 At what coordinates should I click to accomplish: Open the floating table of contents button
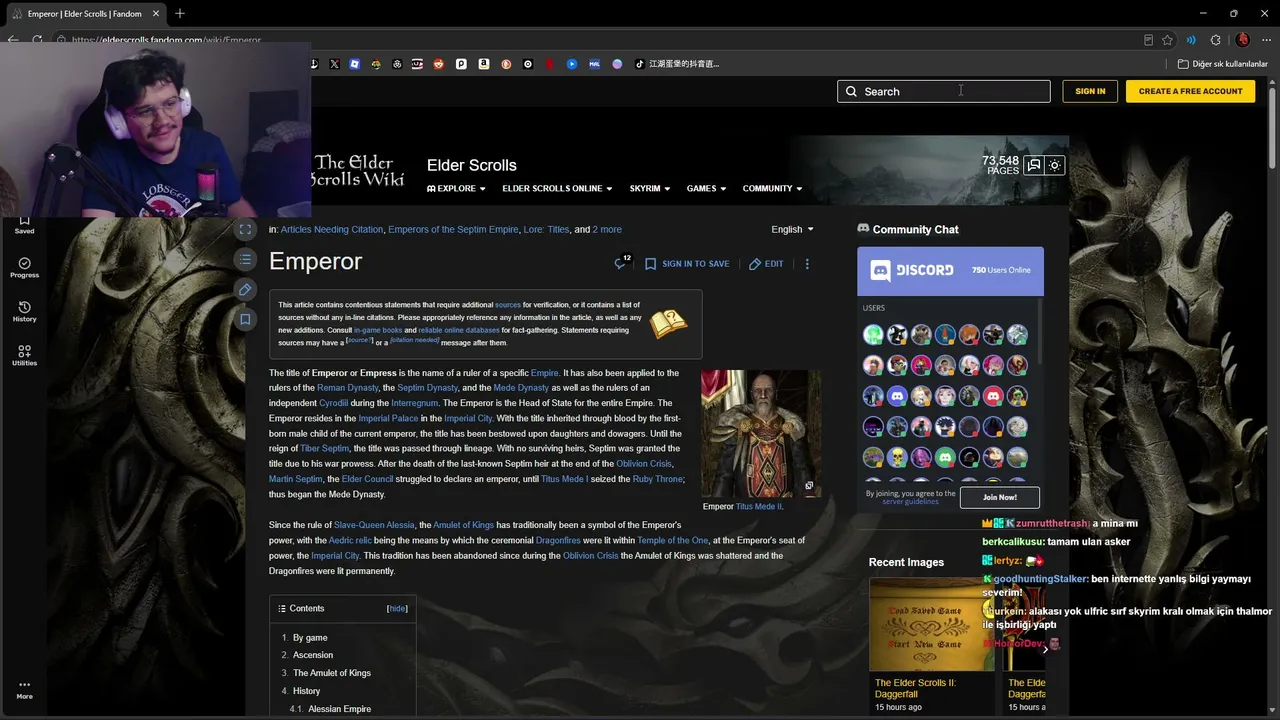coord(245,260)
